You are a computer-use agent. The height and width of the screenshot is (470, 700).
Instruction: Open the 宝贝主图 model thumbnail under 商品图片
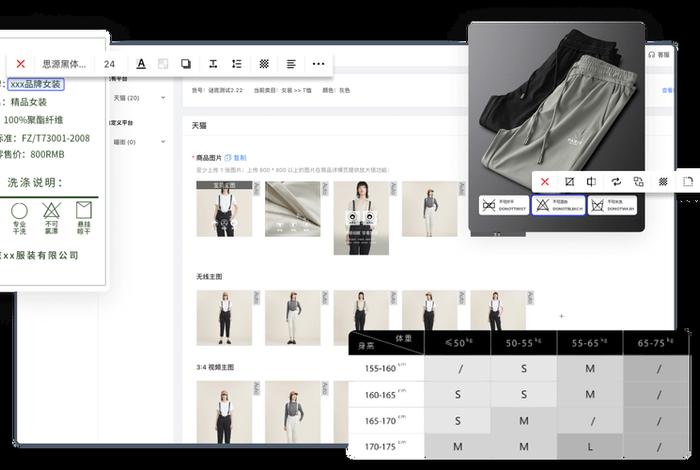pos(224,208)
